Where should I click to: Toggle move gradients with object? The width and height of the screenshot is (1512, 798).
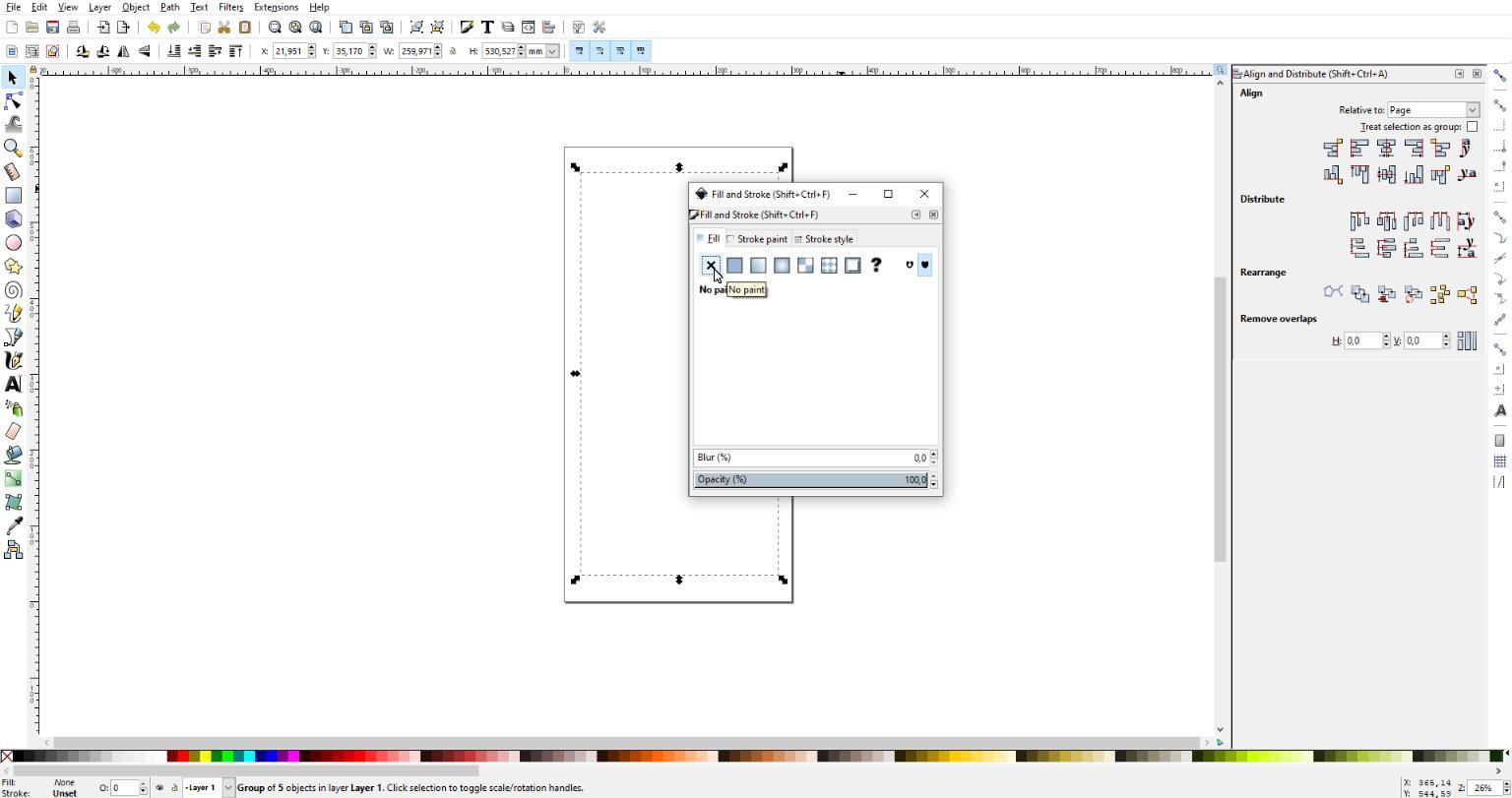coord(620,51)
